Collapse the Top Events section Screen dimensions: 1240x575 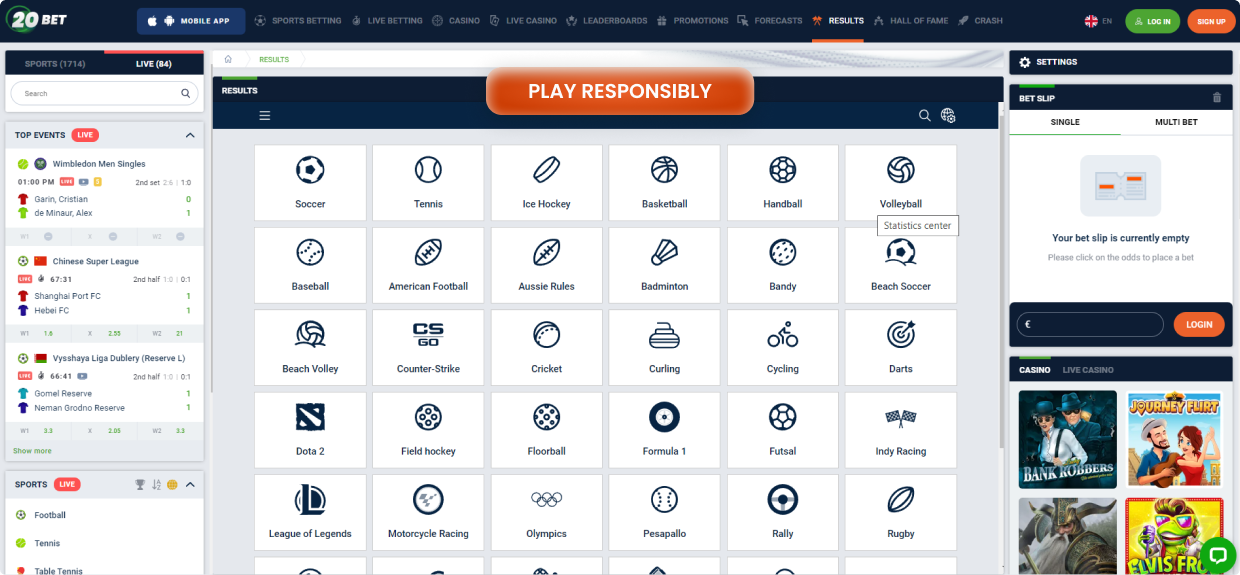[190, 135]
